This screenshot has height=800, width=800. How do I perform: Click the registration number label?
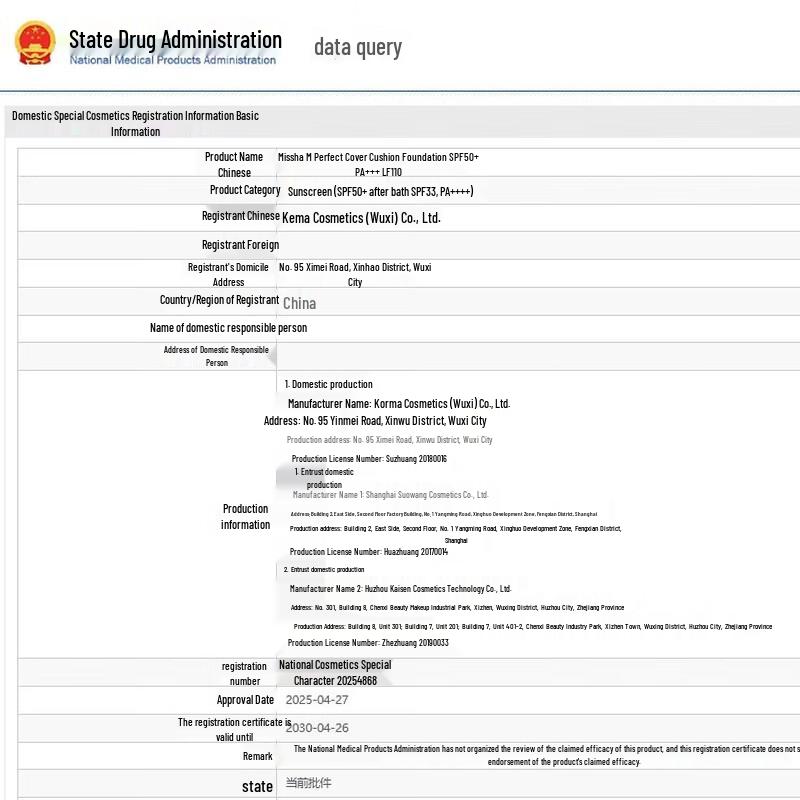pyautogui.click(x=244, y=673)
